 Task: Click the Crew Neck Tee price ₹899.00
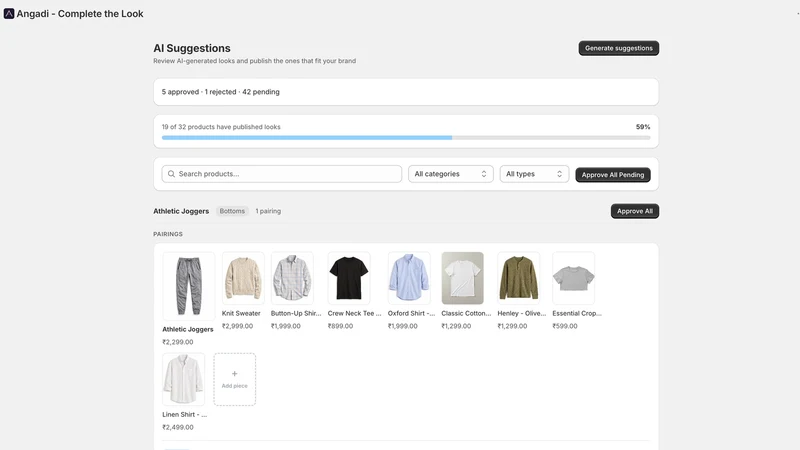pyautogui.click(x=340, y=326)
